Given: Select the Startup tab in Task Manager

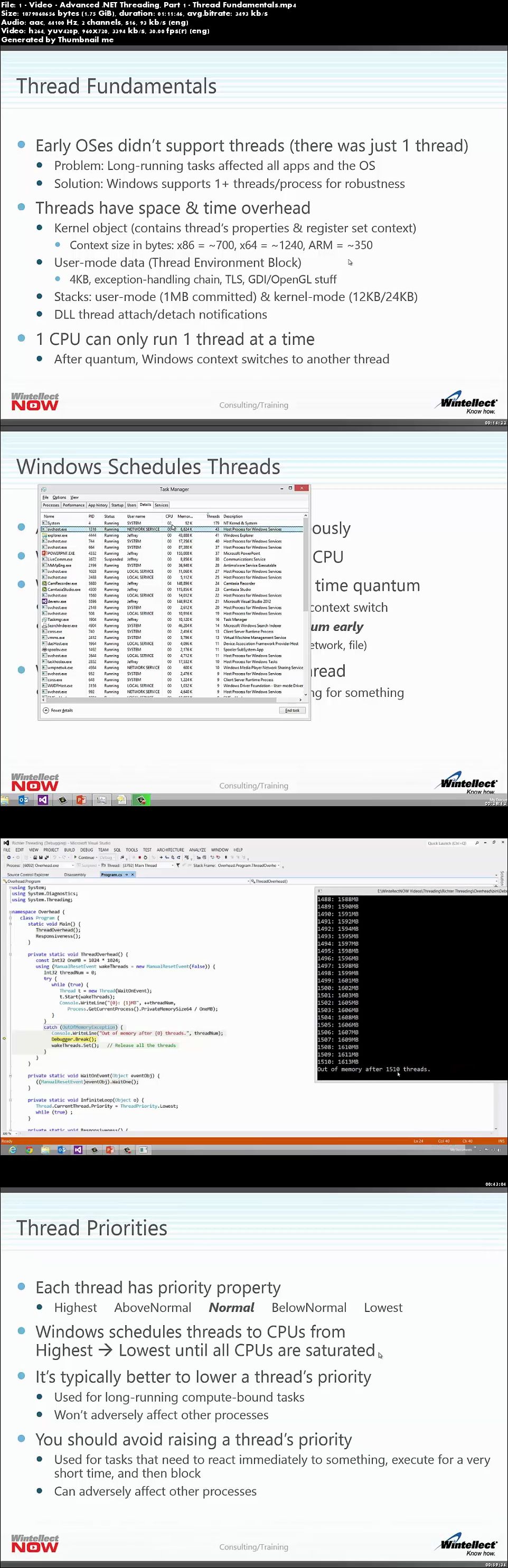Looking at the screenshot, I should (x=117, y=505).
